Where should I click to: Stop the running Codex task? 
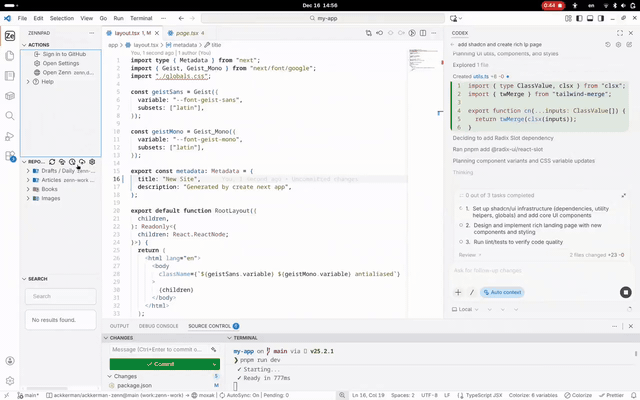tap(625, 292)
